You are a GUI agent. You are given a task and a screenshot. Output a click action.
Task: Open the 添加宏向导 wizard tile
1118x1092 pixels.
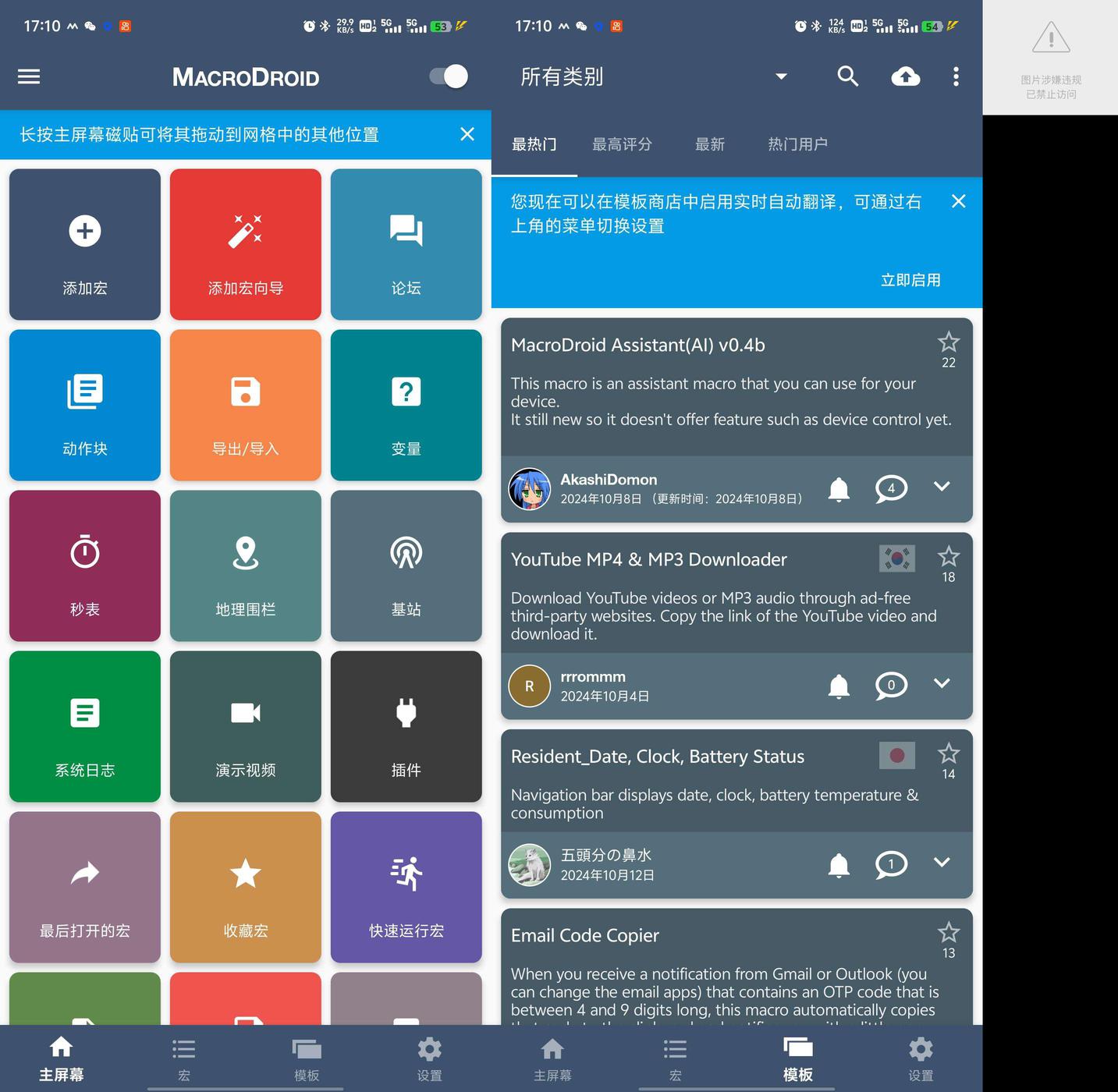pos(246,244)
